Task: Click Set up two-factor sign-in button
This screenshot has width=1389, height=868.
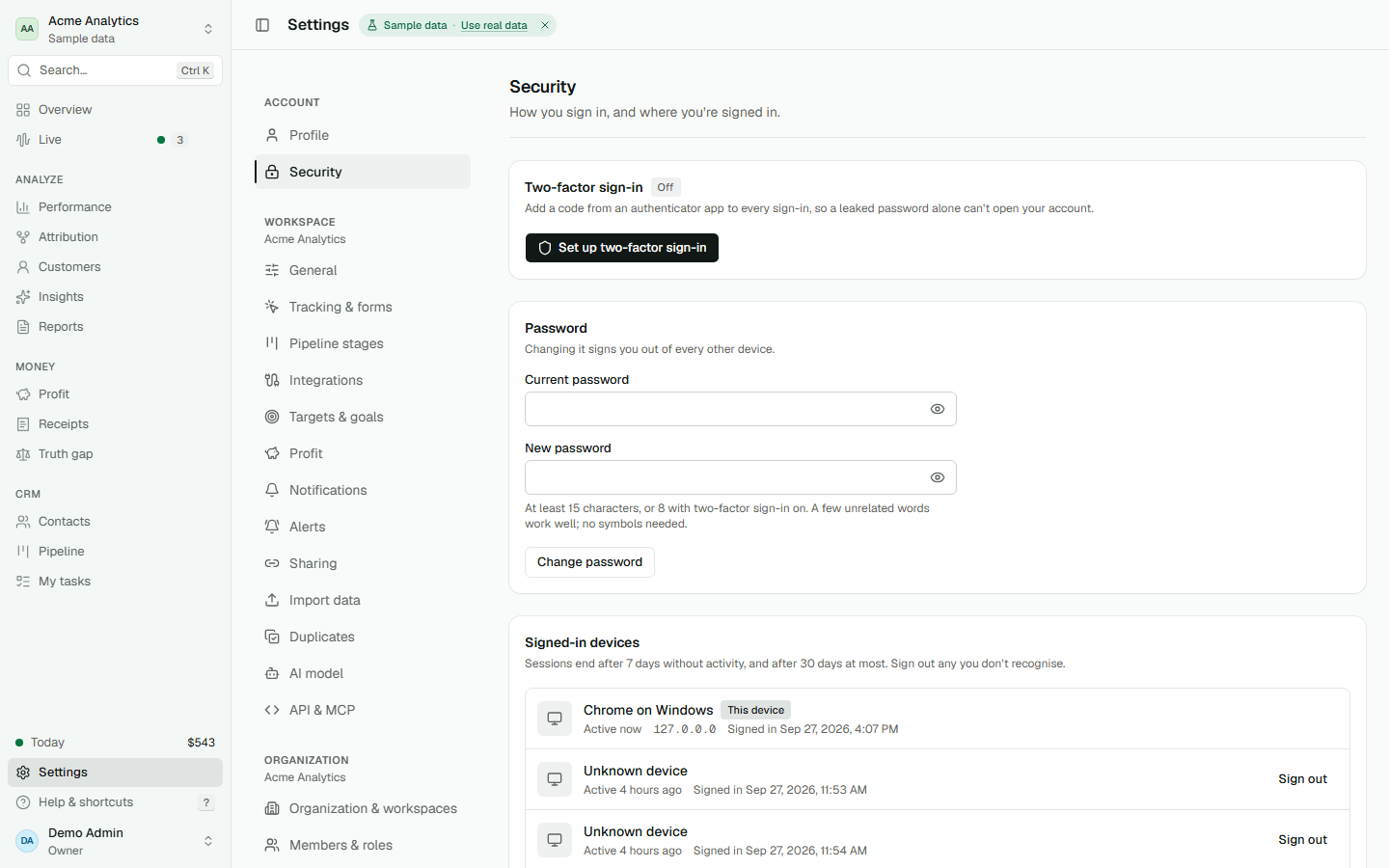Action: 622,248
